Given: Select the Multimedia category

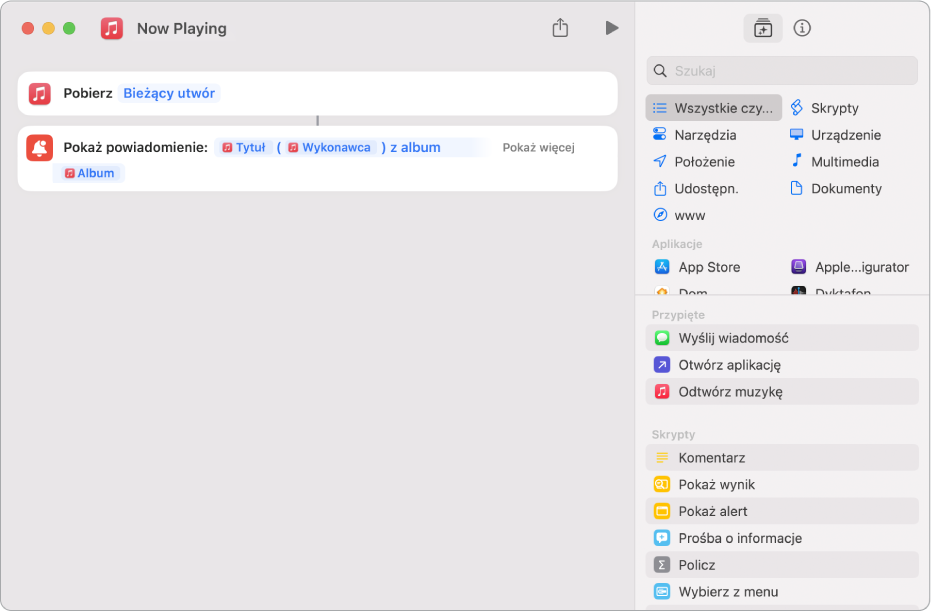Looking at the screenshot, I should click(x=834, y=161).
